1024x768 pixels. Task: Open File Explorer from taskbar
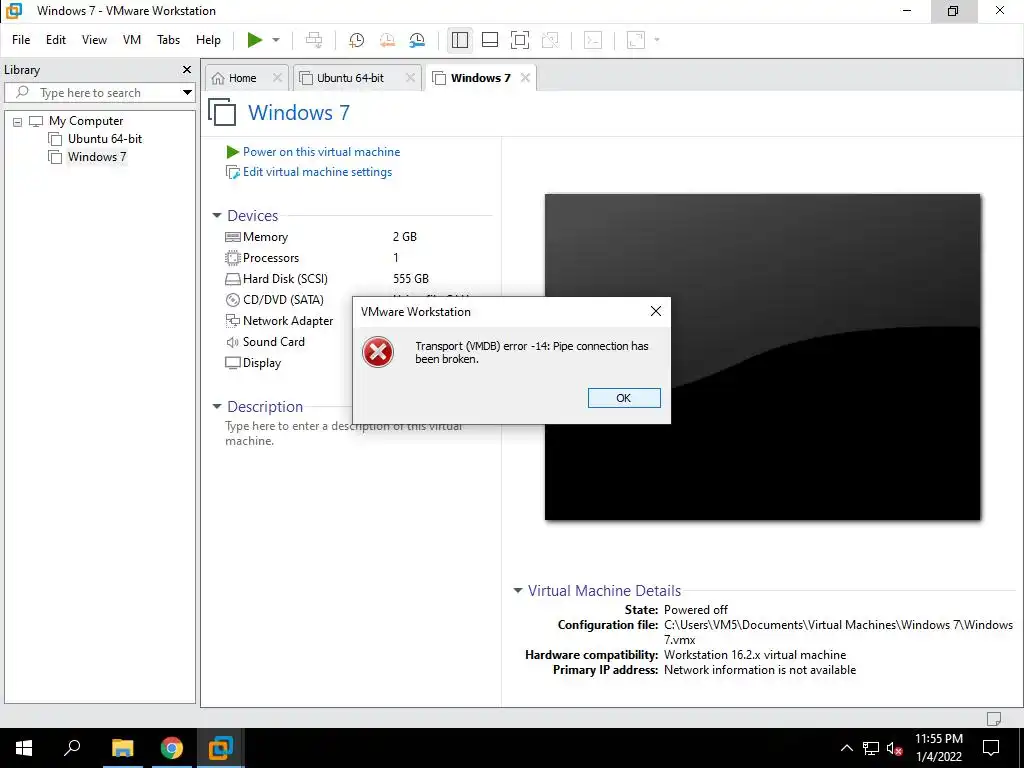point(122,748)
